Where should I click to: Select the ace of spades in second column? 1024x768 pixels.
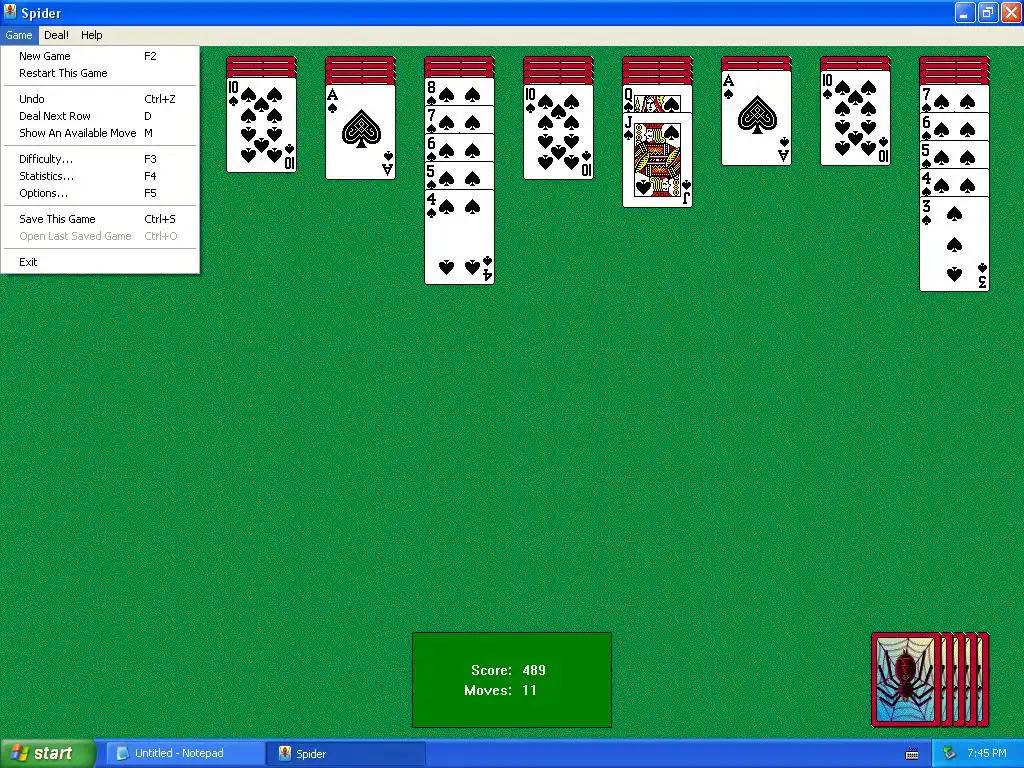[x=360, y=131]
